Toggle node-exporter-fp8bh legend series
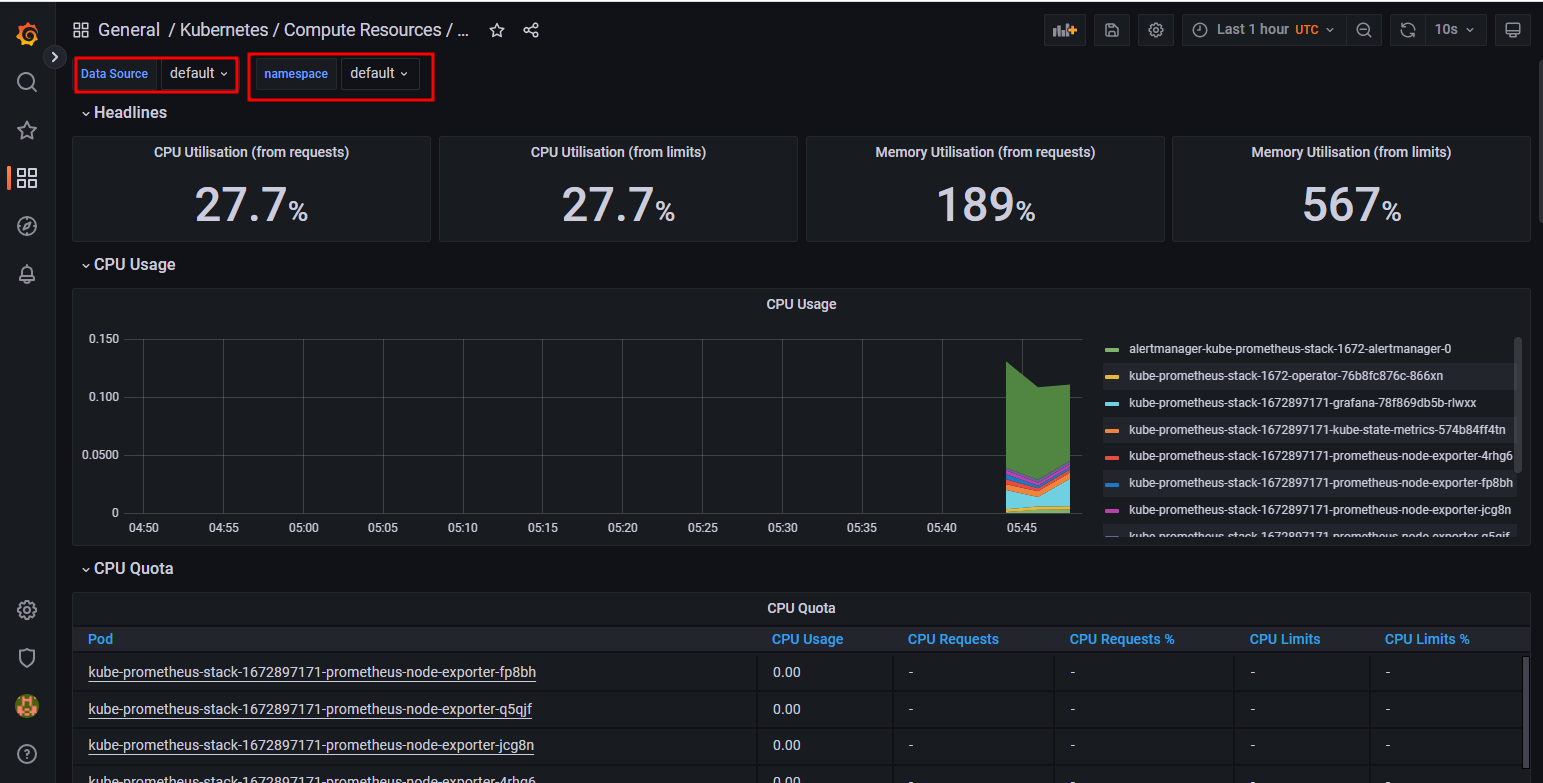Image resolution: width=1543 pixels, height=783 pixels. click(x=1320, y=483)
